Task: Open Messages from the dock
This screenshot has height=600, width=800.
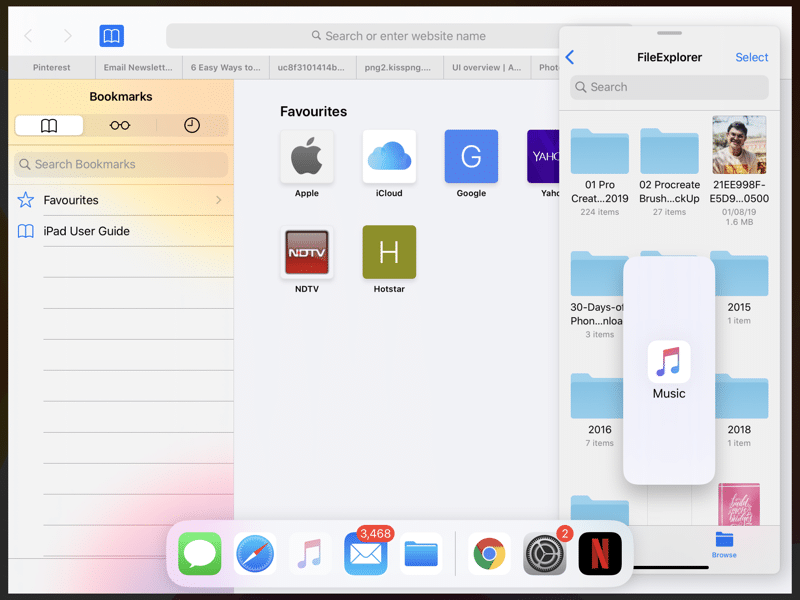Action: click(199, 552)
